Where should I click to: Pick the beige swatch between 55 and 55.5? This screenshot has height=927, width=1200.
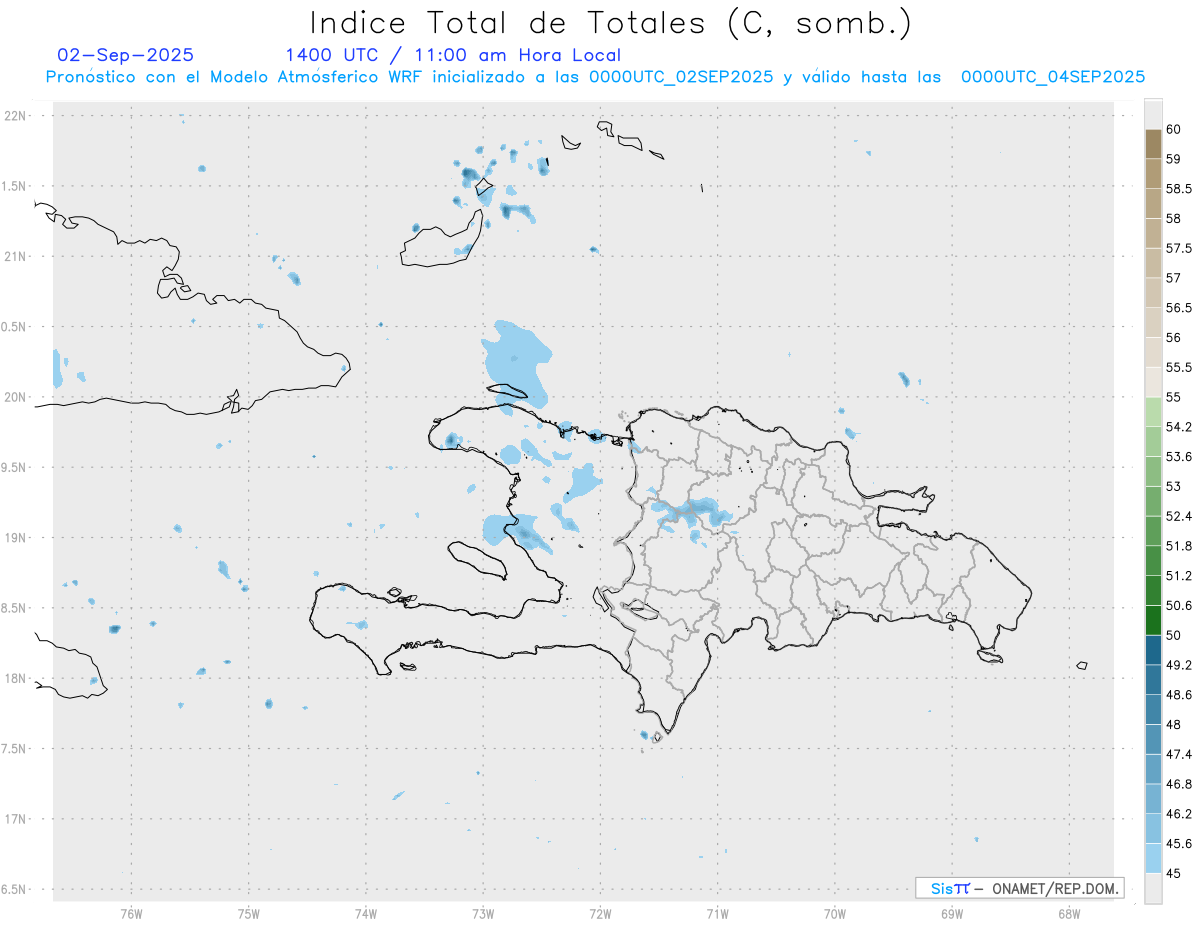[1153, 382]
